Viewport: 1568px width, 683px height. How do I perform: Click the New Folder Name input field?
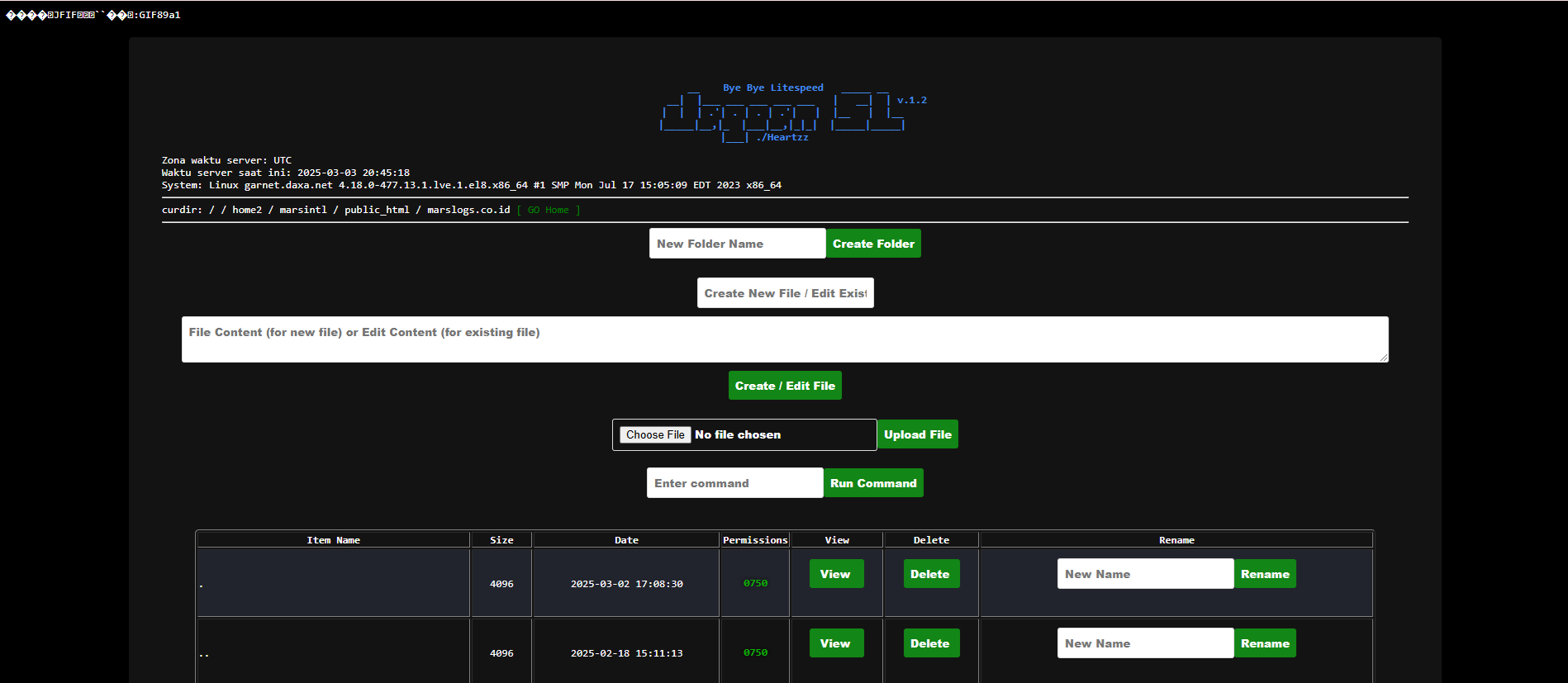click(737, 244)
